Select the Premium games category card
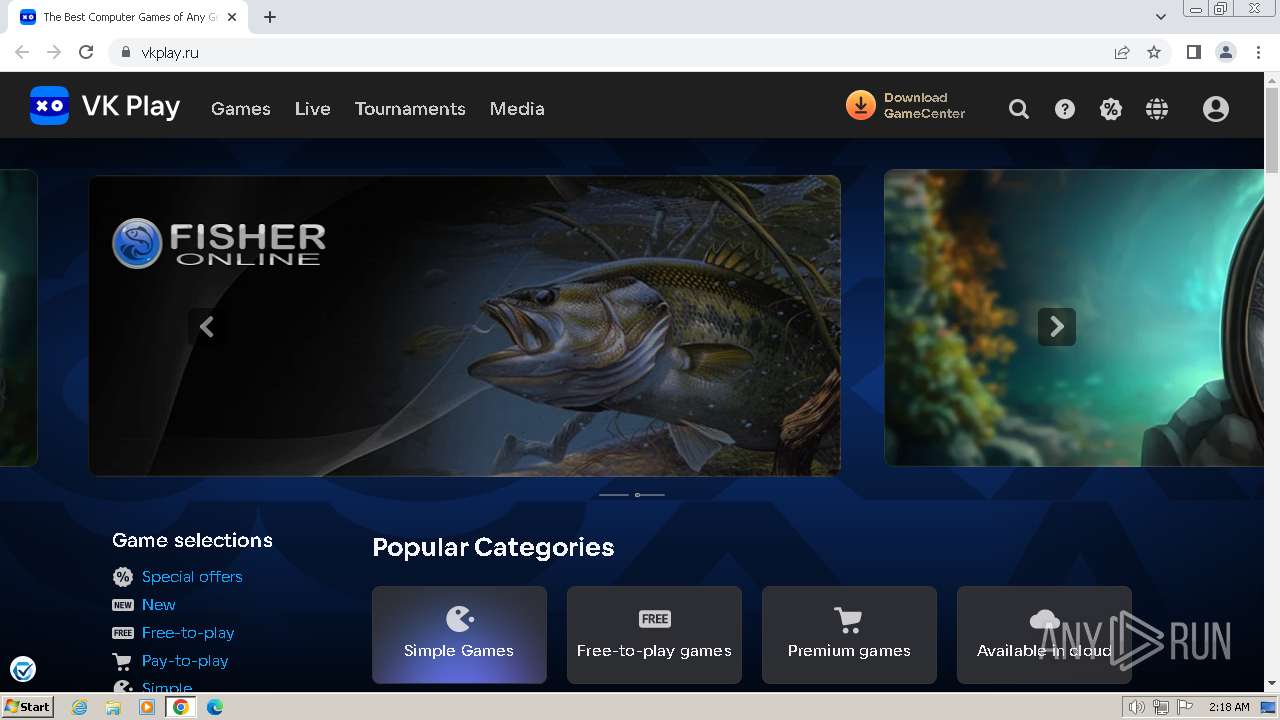 coord(849,635)
